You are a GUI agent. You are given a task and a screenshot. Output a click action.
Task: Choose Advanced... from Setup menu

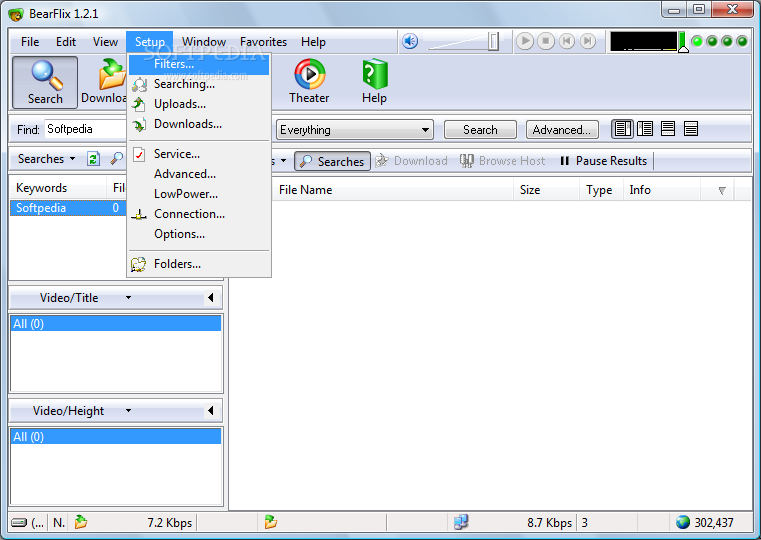tap(199, 174)
